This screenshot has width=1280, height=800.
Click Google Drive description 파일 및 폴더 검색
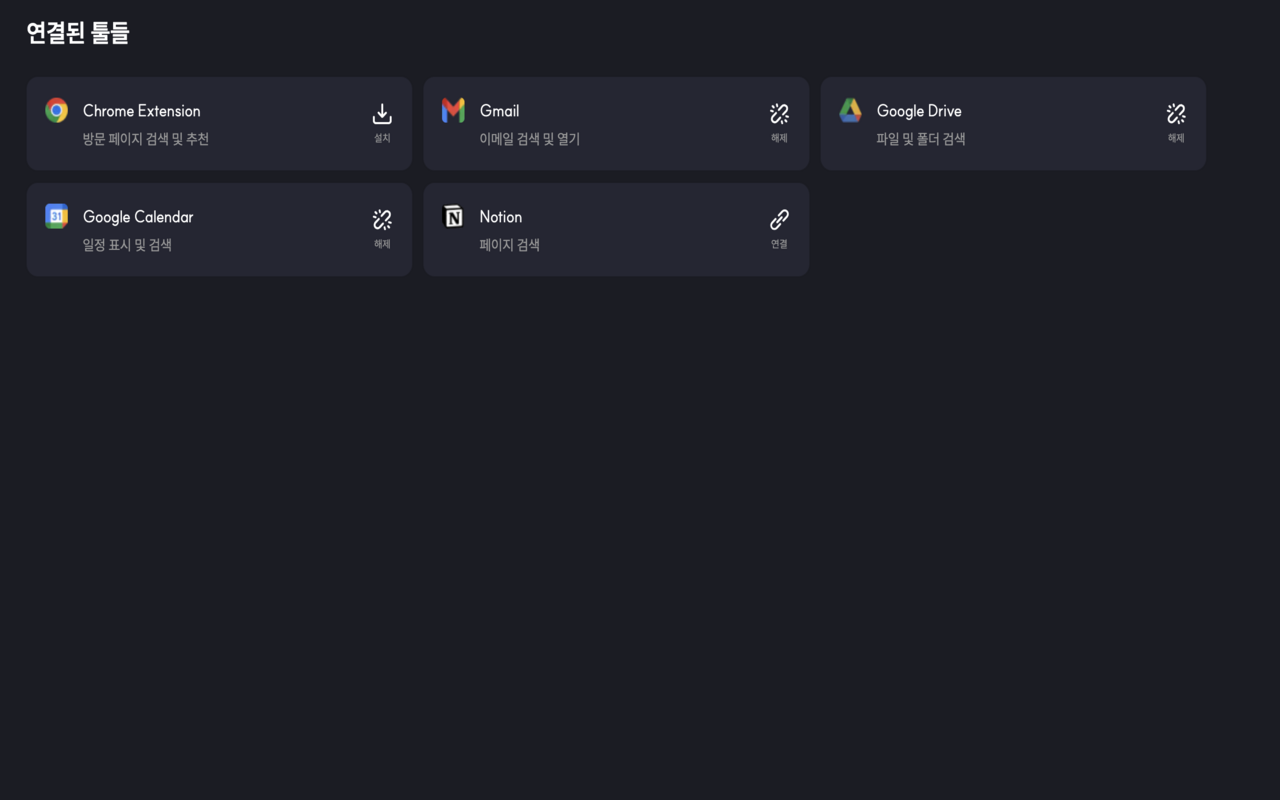coord(920,139)
